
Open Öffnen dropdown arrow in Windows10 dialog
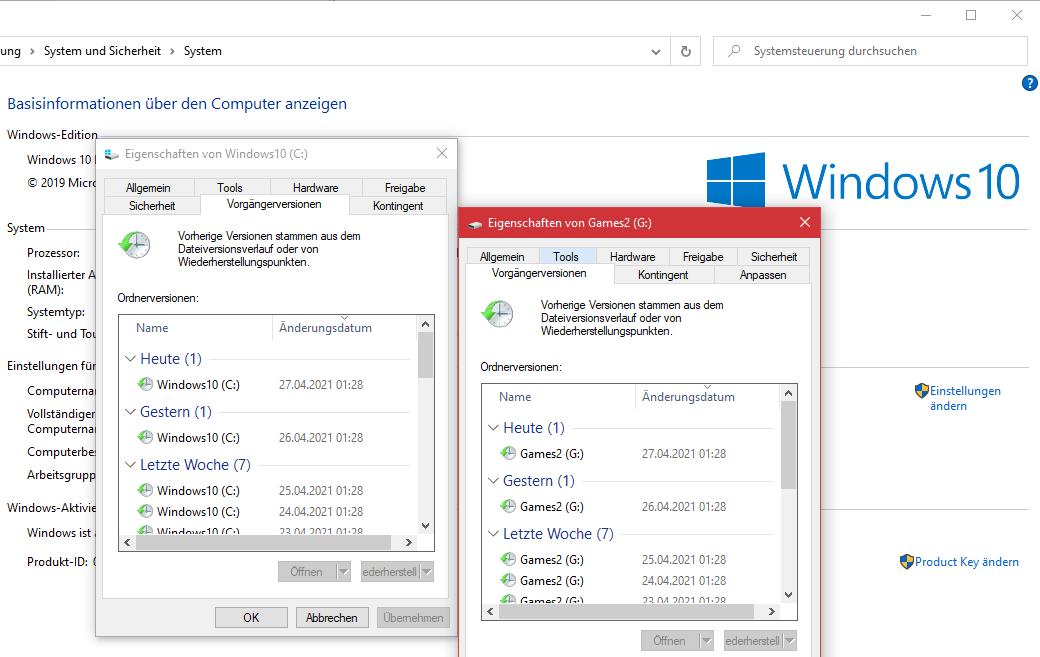343,571
